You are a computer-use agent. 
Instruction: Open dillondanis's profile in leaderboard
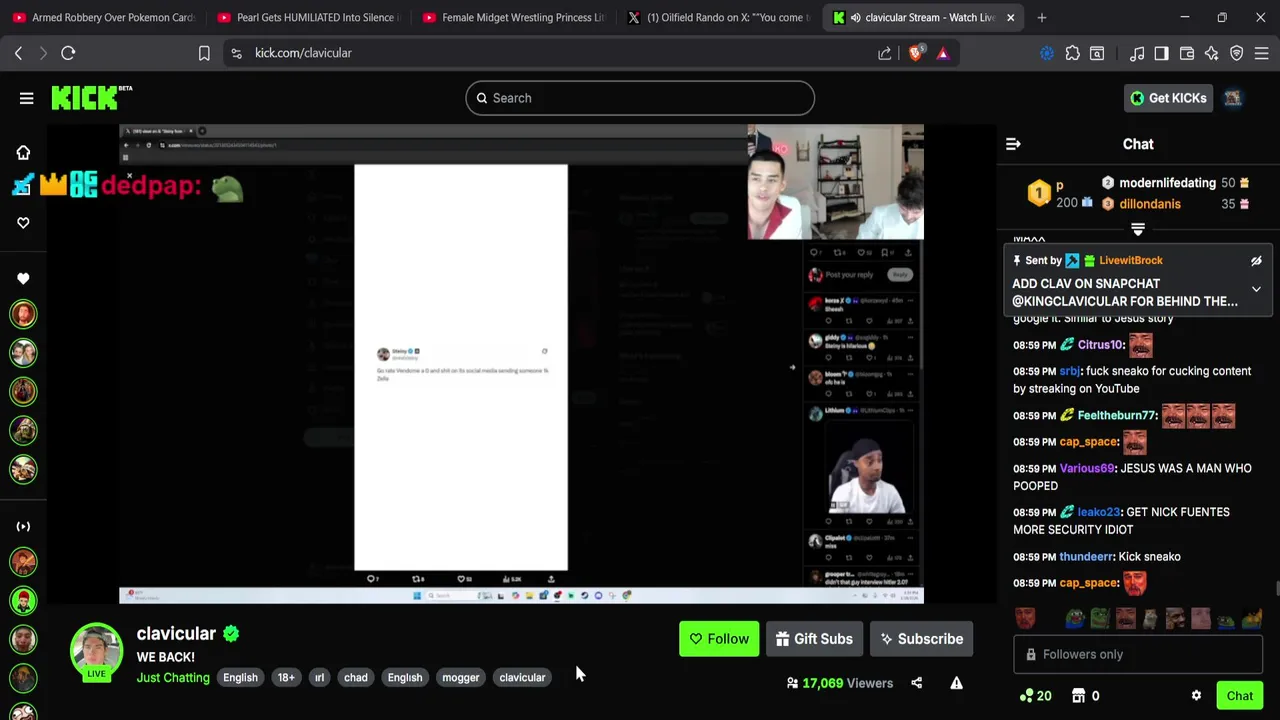(1150, 204)
